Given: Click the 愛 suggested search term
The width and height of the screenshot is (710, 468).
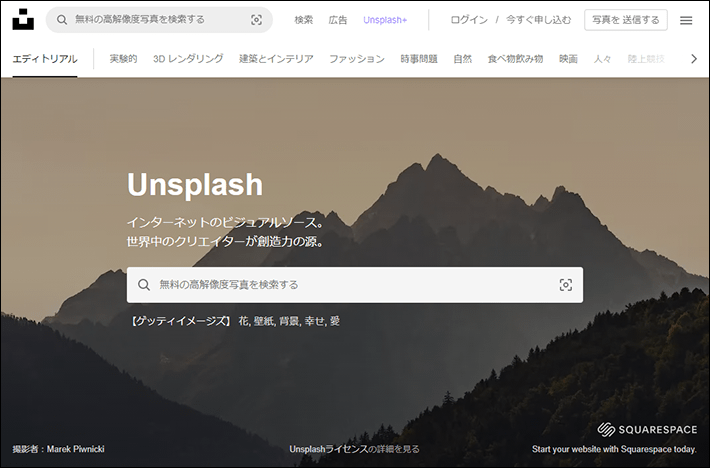Looking at the screenshot, I should [335, 321].
